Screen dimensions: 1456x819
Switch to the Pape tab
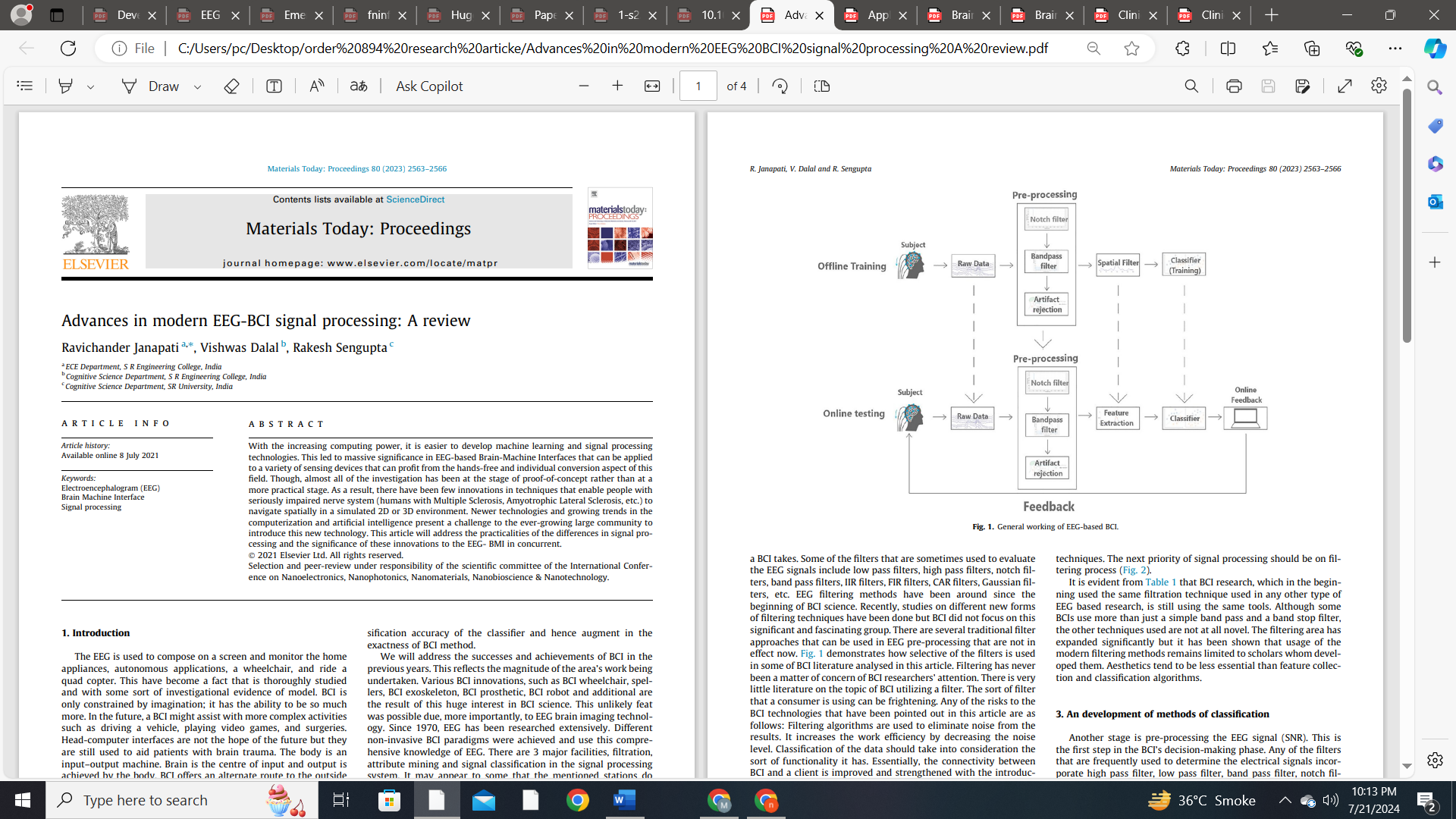click(541, 15)
